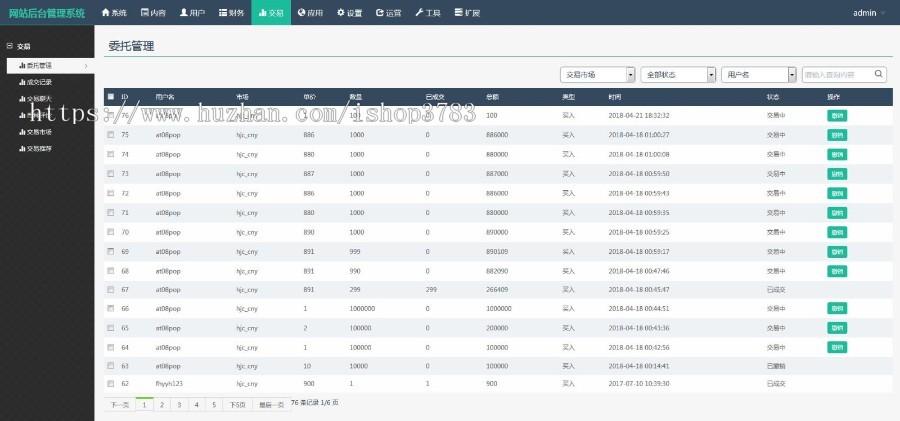This screenshot has width=900, height=421.
Task: Click the green 撤销 button for order 74
Action: pyautogui.click(x=836, y=154)
